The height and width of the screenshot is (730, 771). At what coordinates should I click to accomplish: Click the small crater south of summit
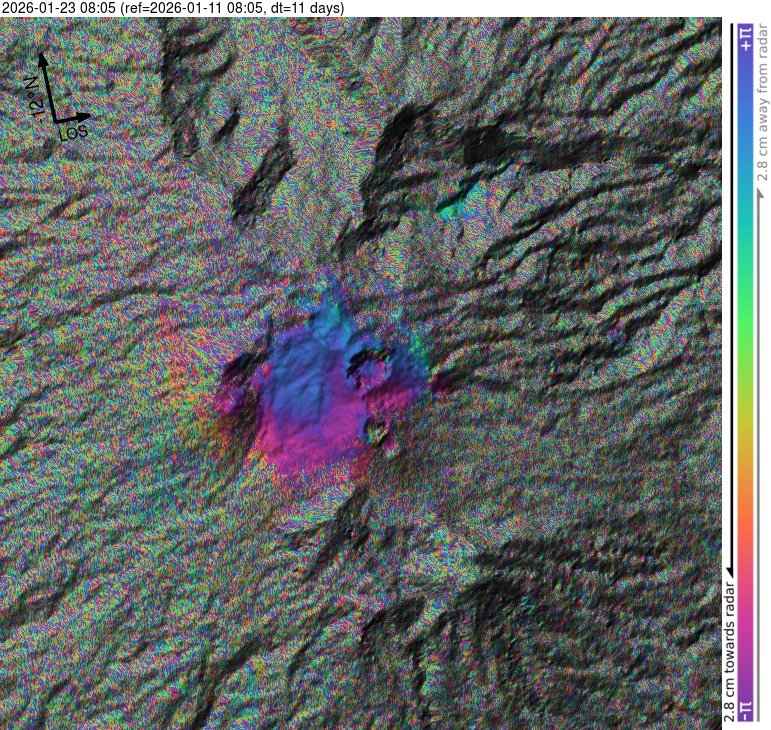pos(377,432)
